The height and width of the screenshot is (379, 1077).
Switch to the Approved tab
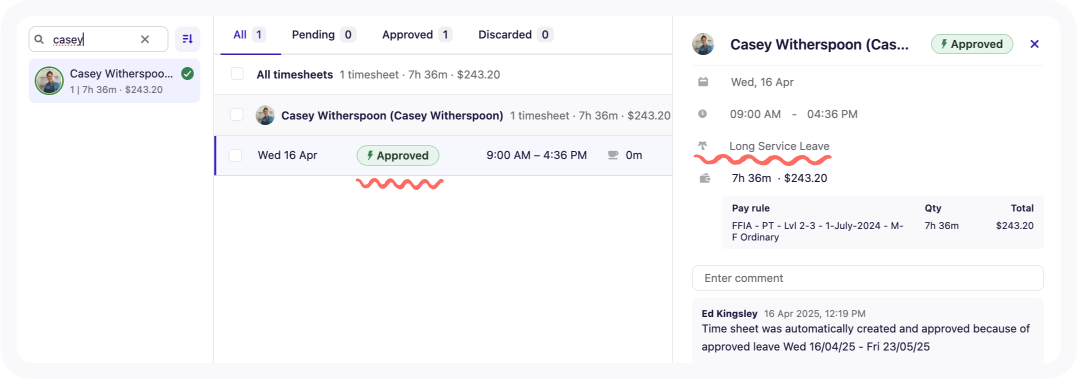417,34
